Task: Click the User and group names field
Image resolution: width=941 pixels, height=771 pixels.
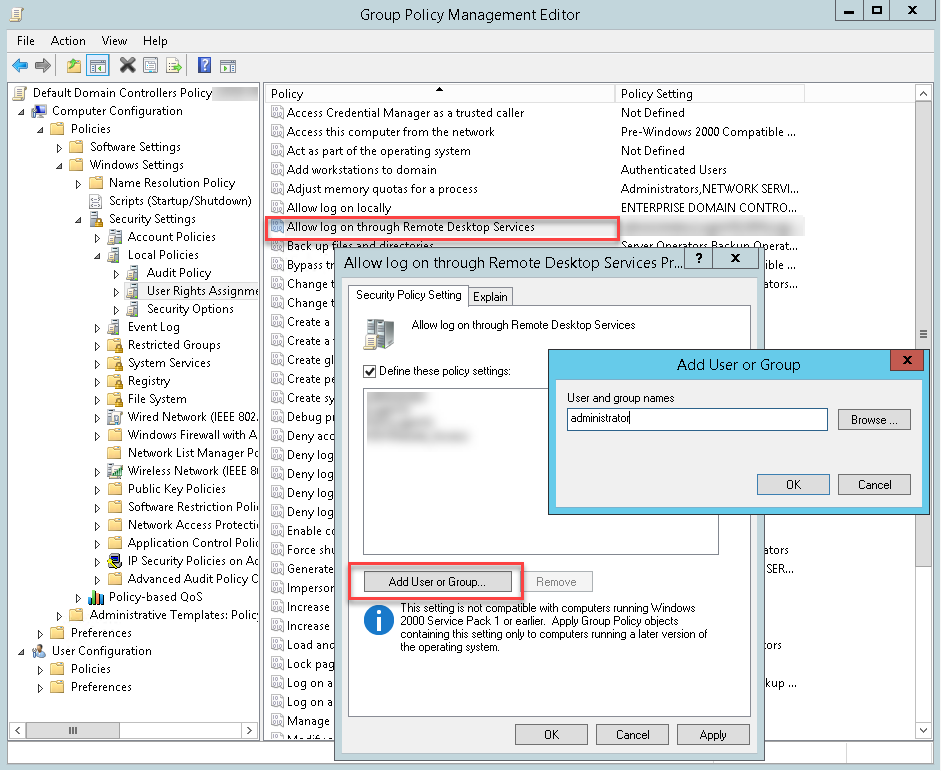Action: 696,420
